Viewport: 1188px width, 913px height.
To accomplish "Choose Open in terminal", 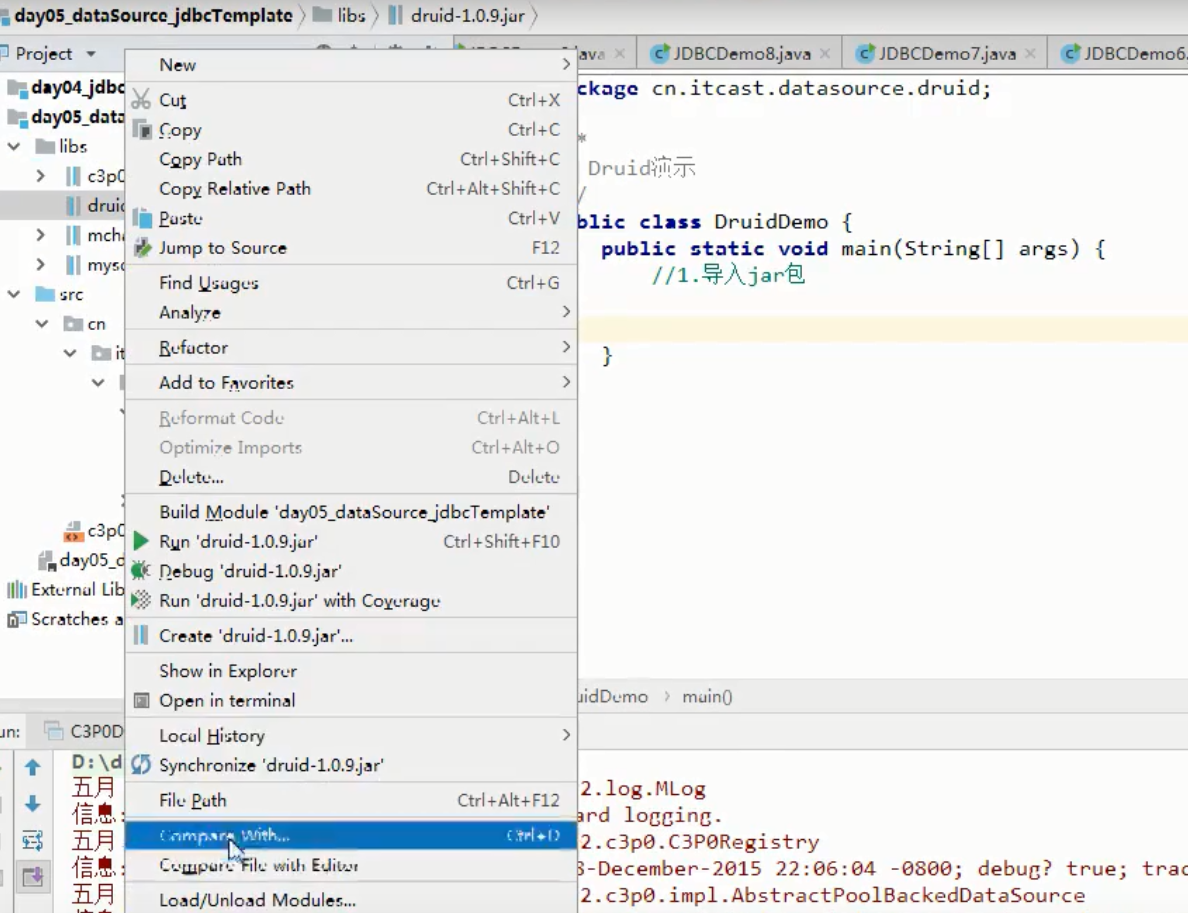I will (350, 700).
